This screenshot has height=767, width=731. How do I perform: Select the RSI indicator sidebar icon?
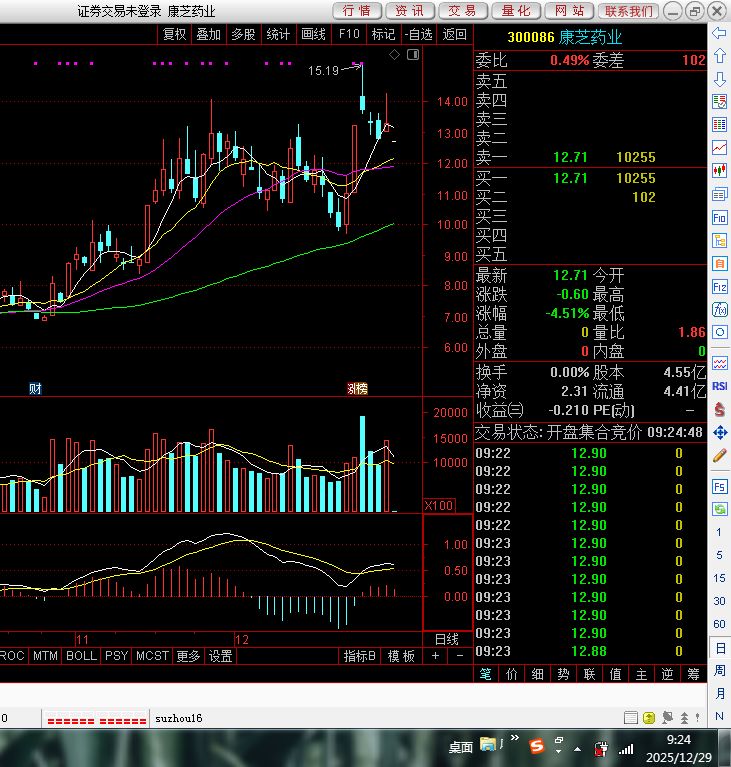click(719, 386)
